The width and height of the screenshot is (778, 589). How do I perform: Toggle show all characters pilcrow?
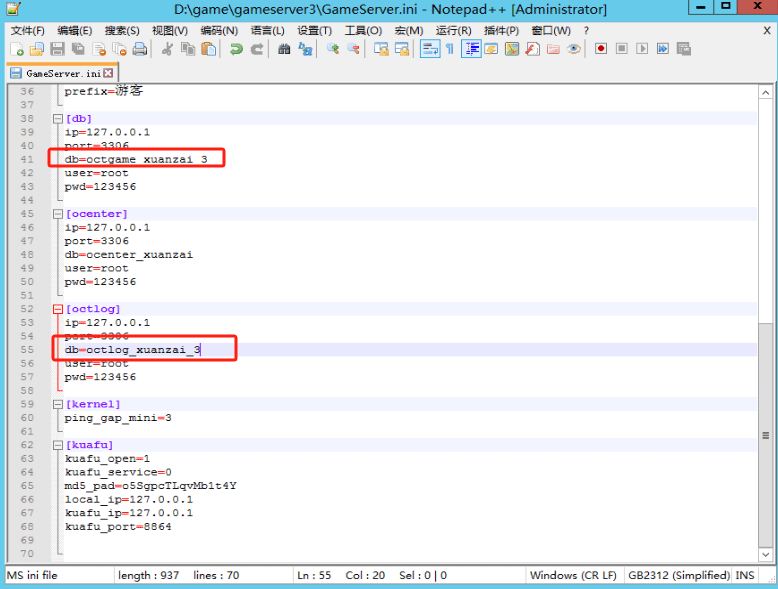450,49
